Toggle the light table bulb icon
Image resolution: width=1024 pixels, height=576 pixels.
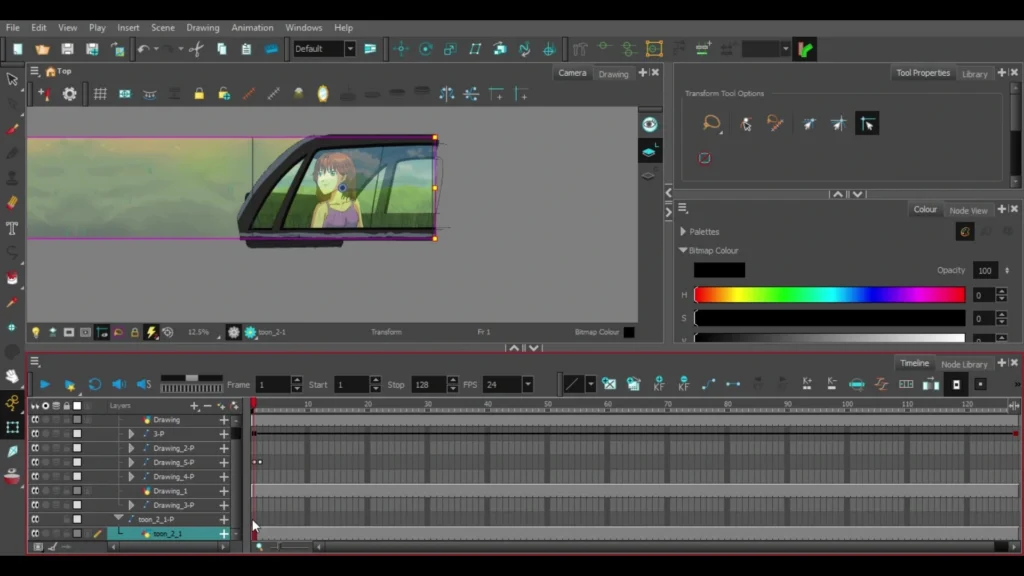[x=36, y=332]
